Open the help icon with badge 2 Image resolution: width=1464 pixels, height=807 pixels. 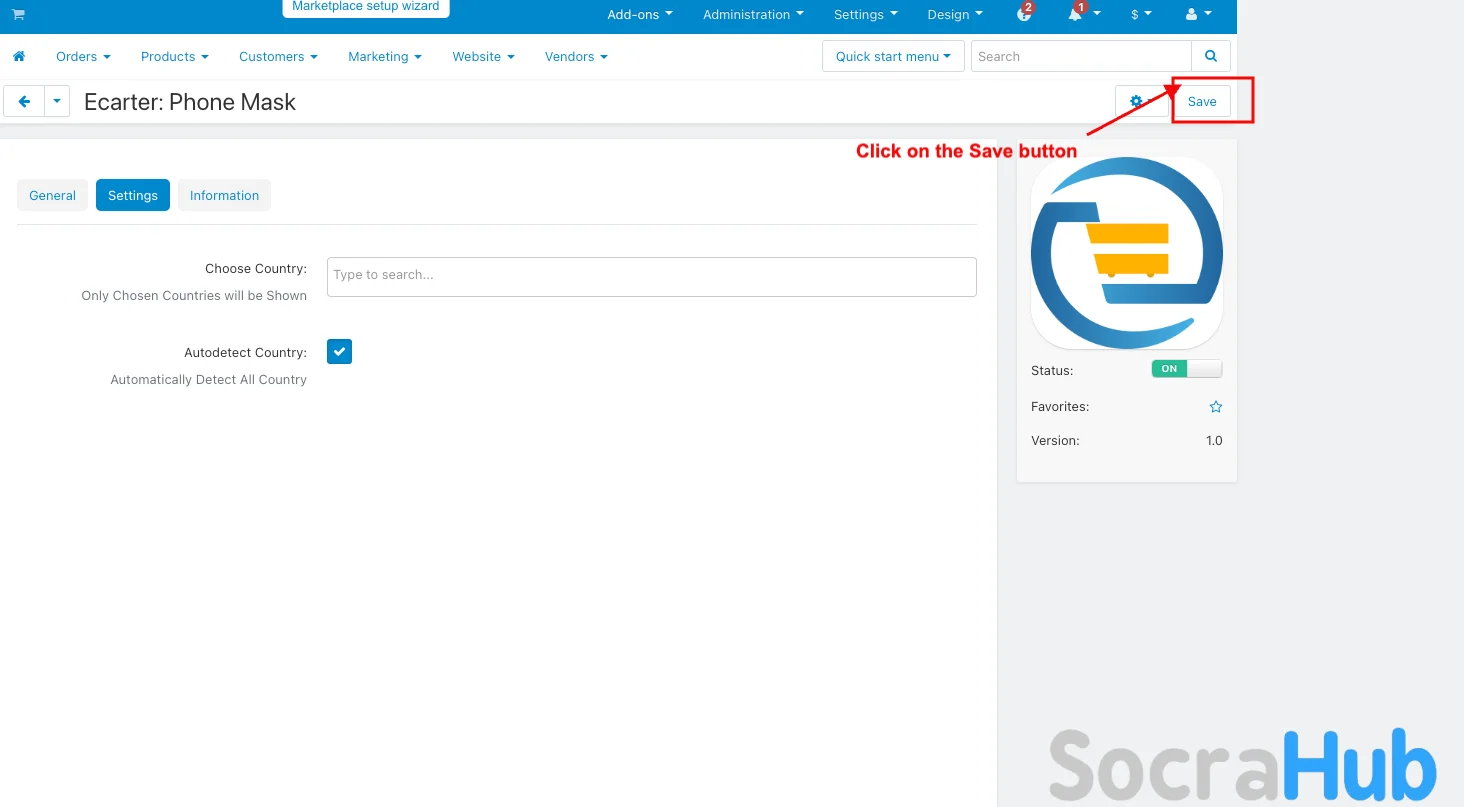pos(1024,14)
